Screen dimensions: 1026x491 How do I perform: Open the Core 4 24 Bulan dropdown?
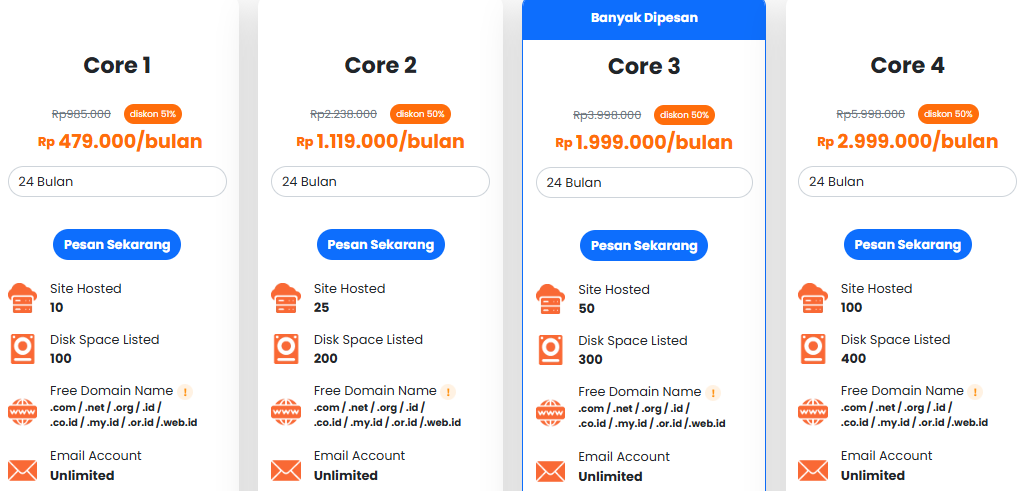[x=907, y=182]
